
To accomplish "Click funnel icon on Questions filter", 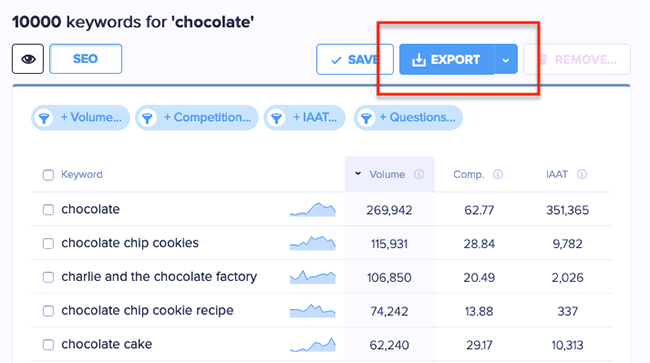I will (x=366, y=118).
